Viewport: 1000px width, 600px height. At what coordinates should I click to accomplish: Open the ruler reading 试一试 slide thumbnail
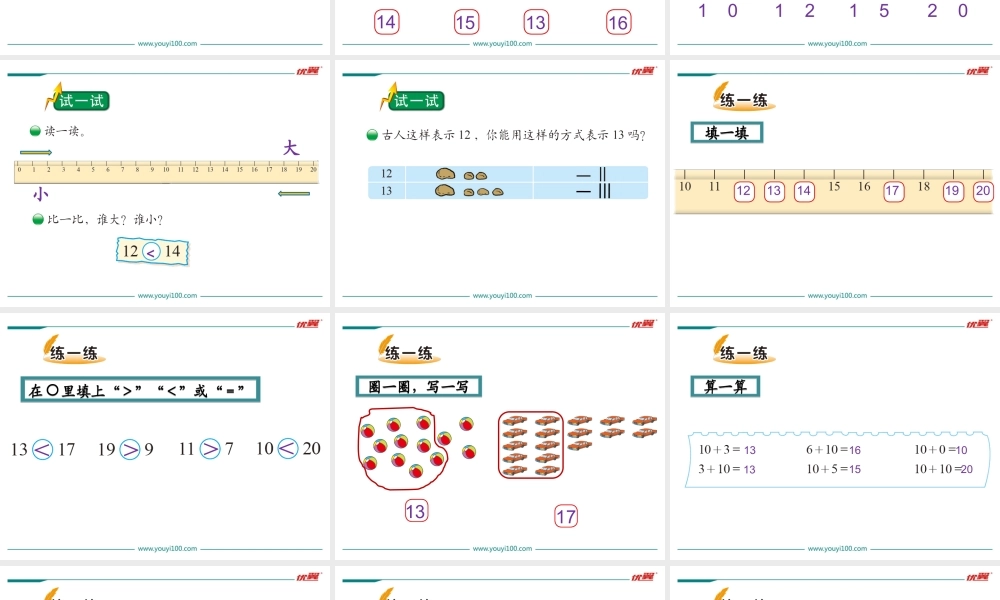coord(165,184)
